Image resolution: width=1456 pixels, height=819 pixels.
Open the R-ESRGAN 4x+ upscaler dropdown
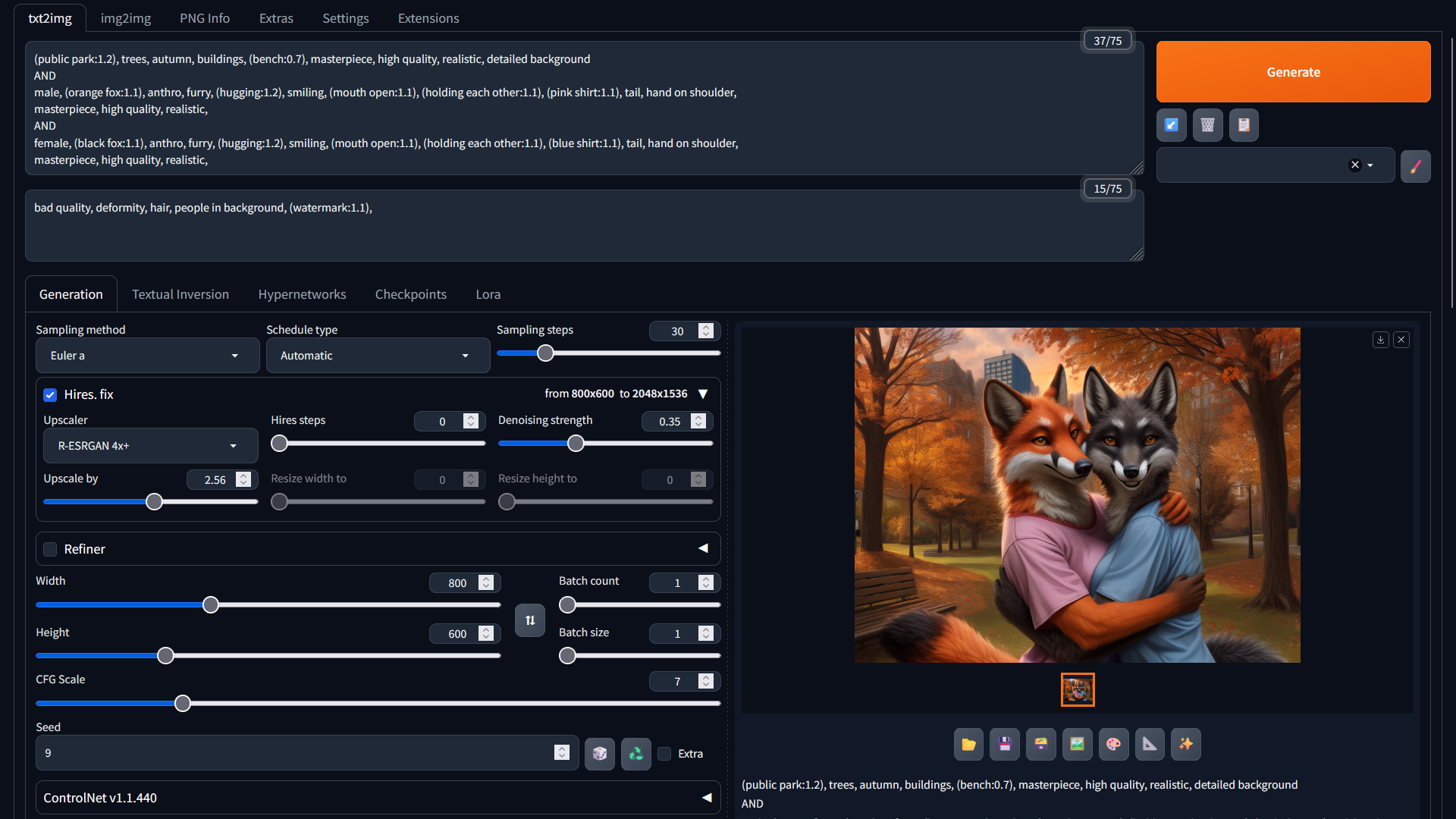tap(150, 446)
